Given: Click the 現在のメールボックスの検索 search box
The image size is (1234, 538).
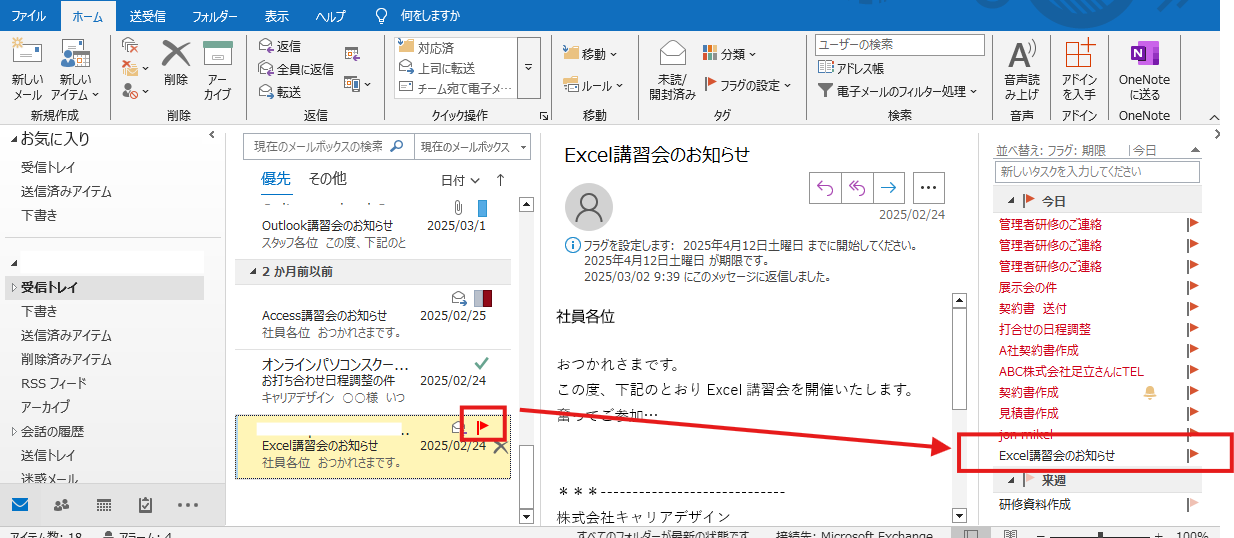Looking at the screenshot, I should click(328, 147).
